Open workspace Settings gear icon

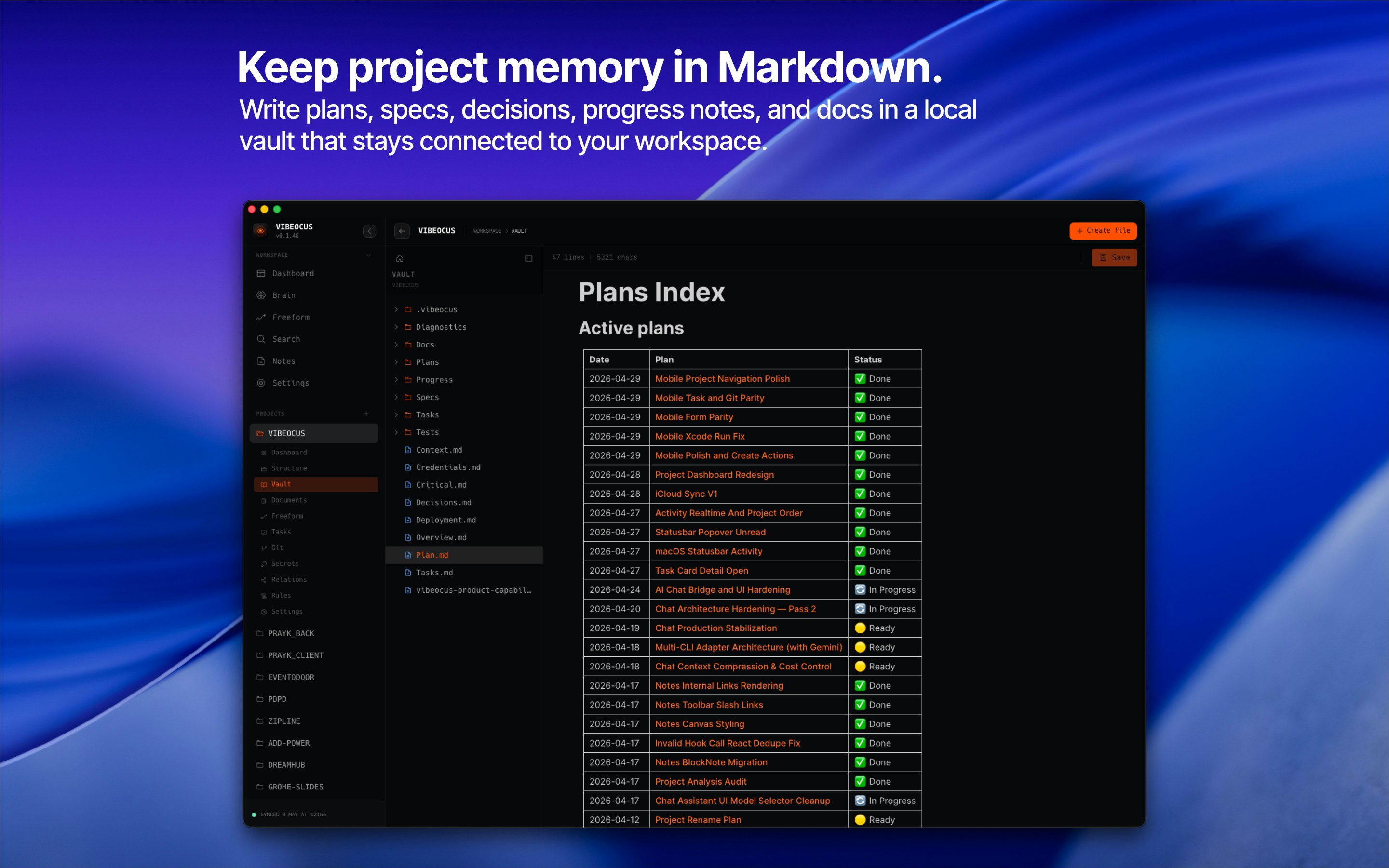[x=261, y=383]
